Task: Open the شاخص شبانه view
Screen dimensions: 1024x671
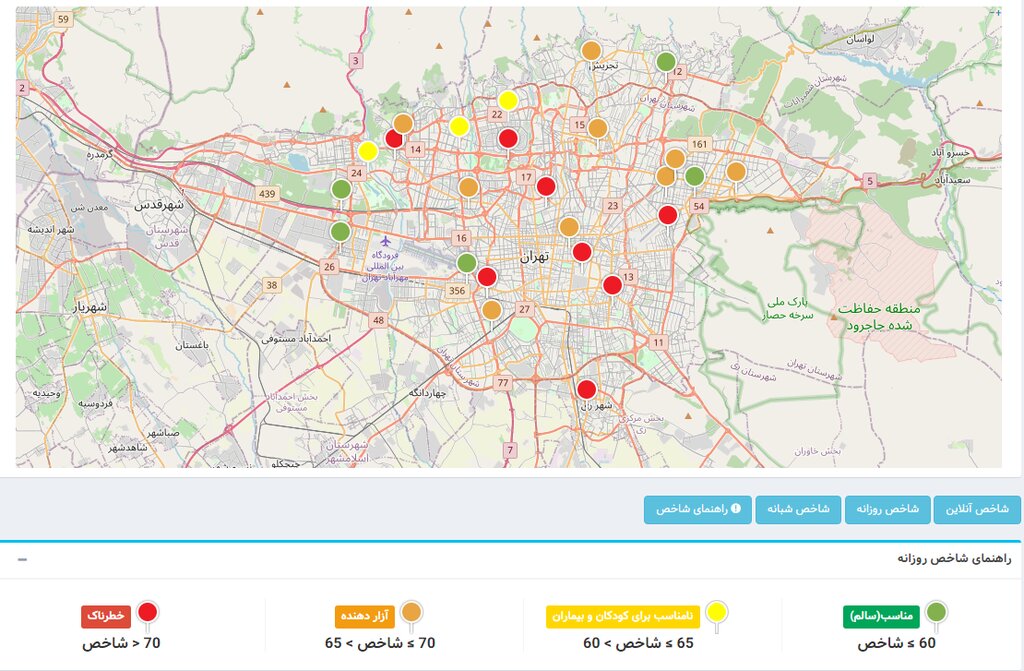Action: pyautogui.click(x=798, y=509)
